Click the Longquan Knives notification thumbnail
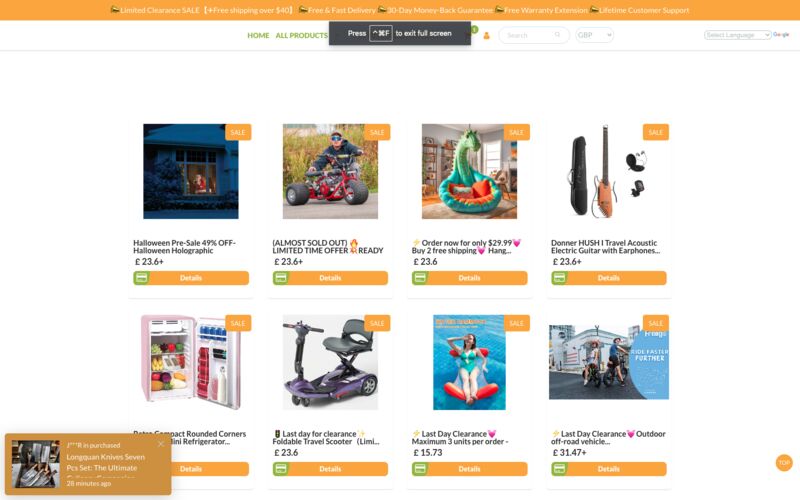Viewport: 800px width, 500px height. (36, 464)
